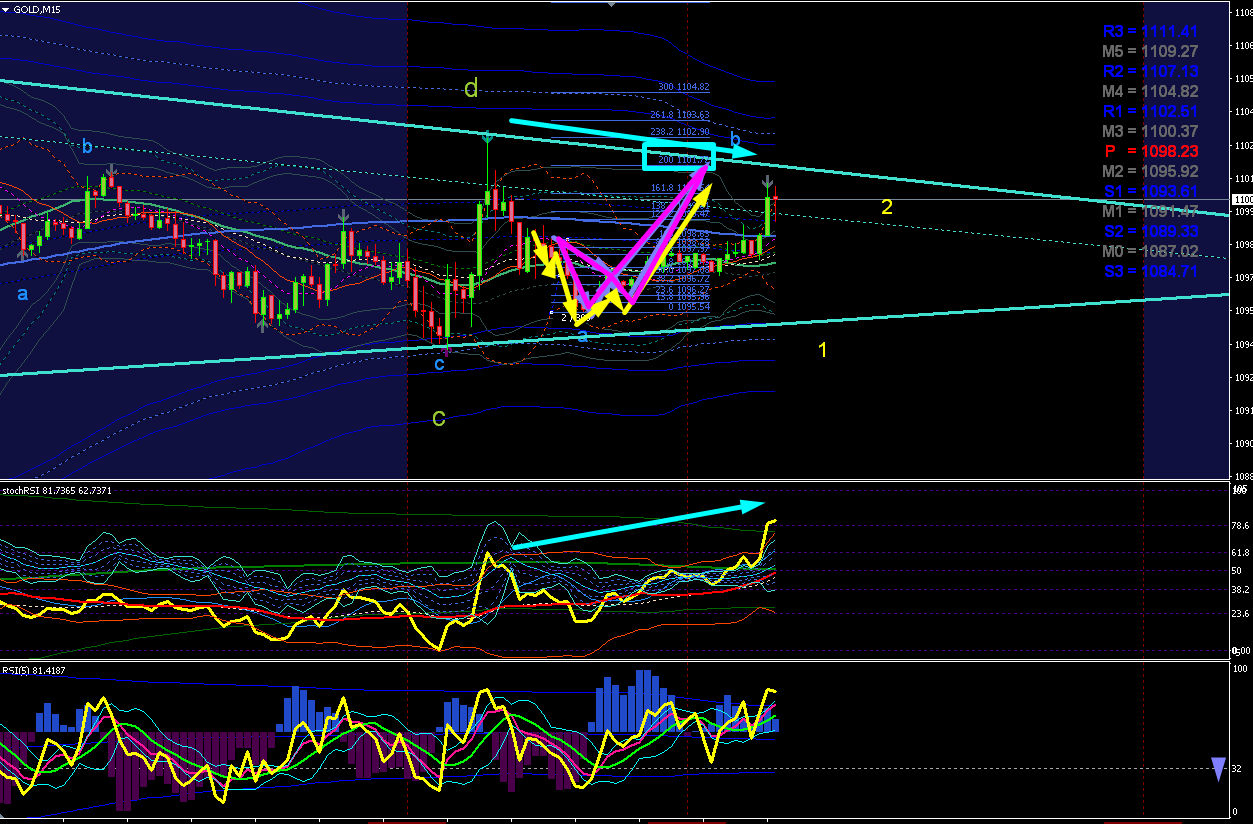Click the 78.6 level on stochRSI scale
Image resolution: width=1253 pixels, height=824 pixels.
(1240, 525)
